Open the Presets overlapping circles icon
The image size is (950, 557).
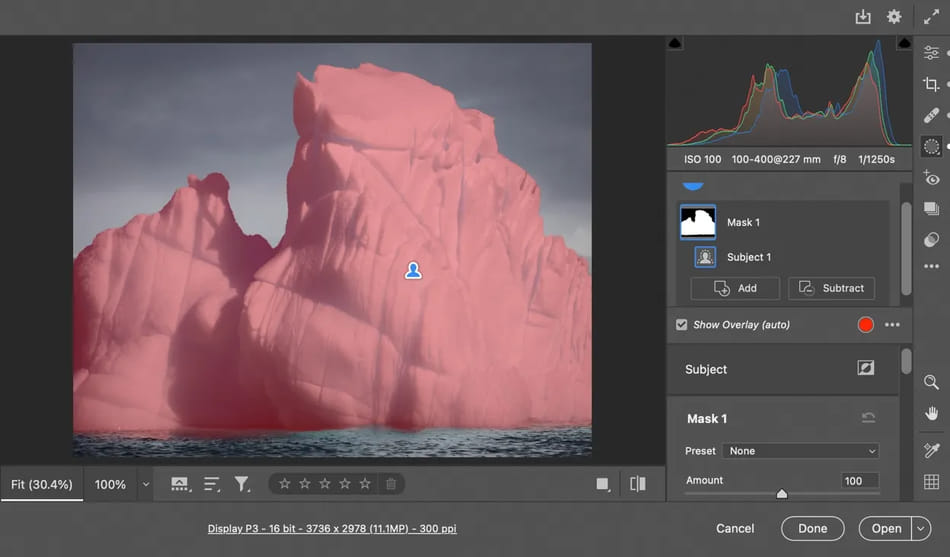[931, 240]
